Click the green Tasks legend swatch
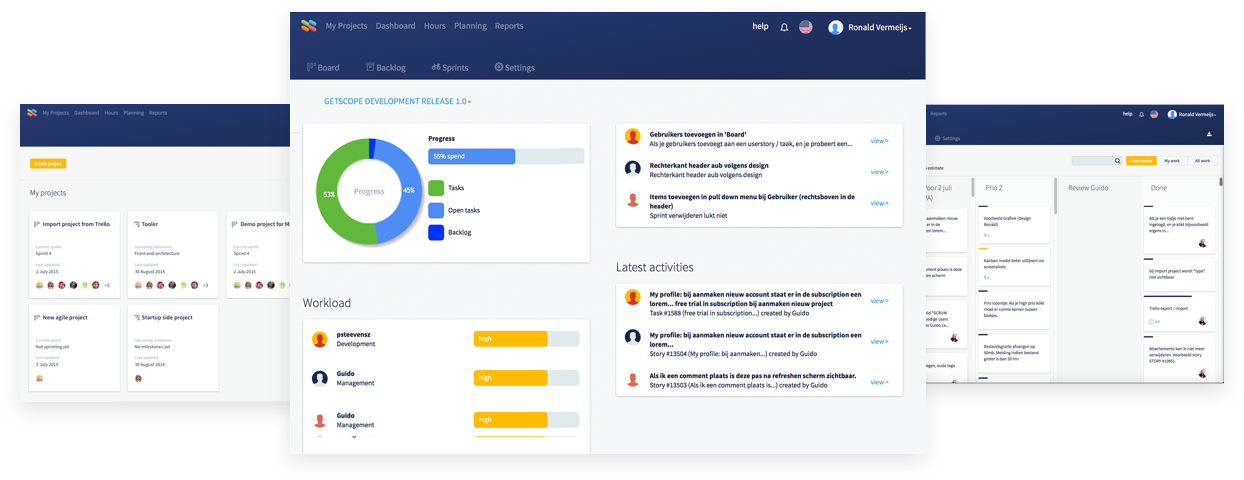 (x=436, y=187)
